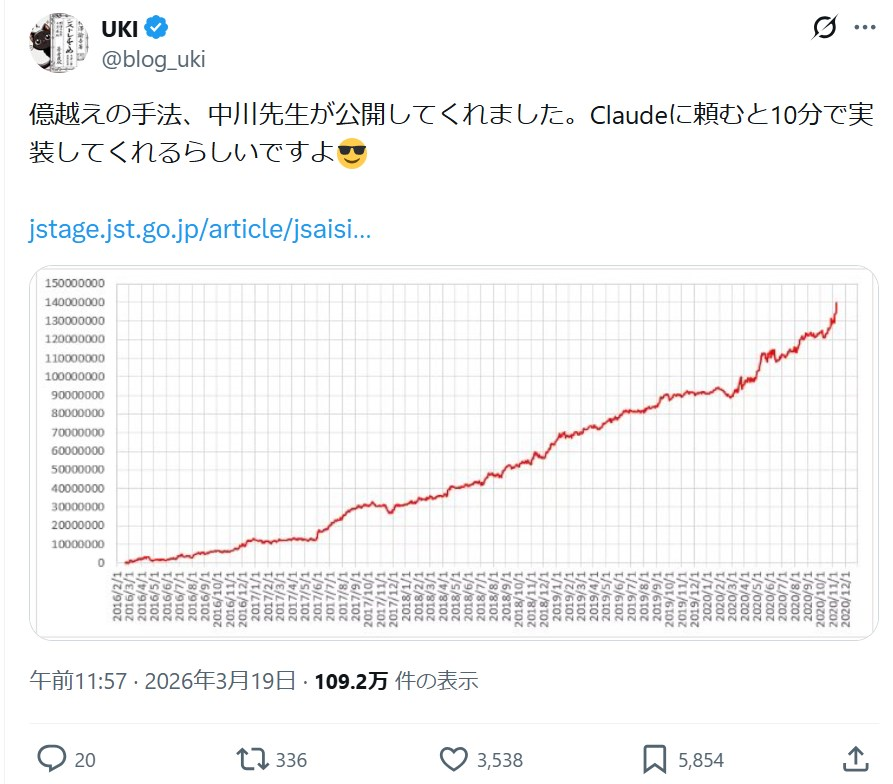Toggle the bookmark icon
The width and height of the screenshot is (893, 784).
point(655,758)
